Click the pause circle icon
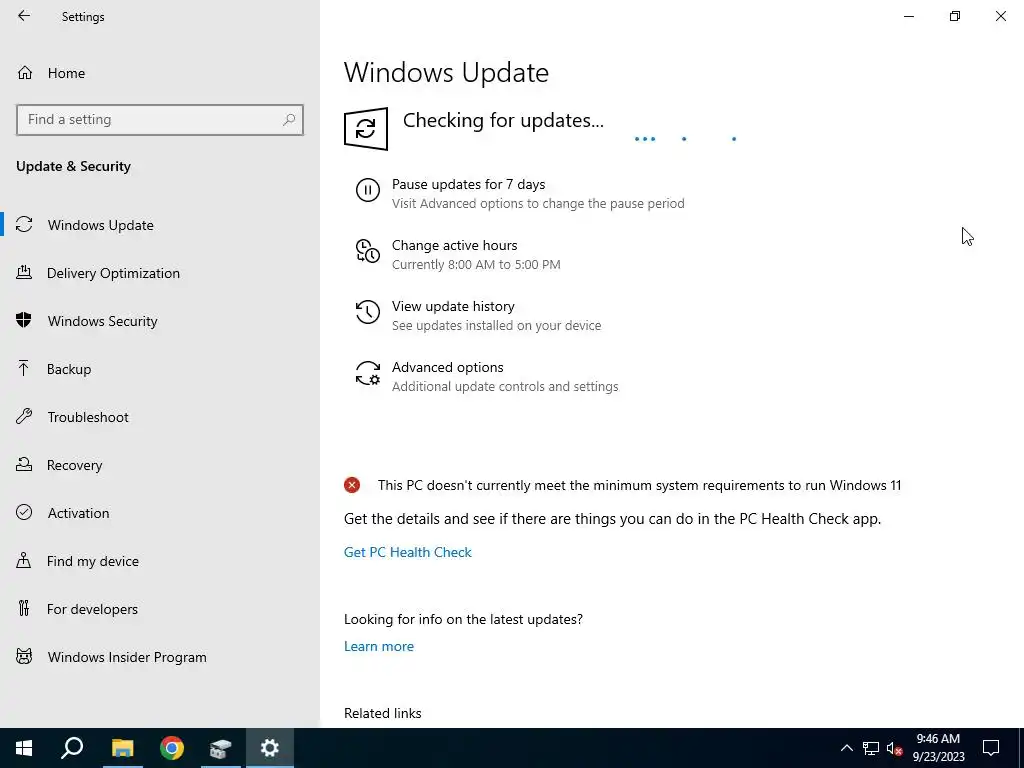1024x768 pixels. tap(368, 190)
